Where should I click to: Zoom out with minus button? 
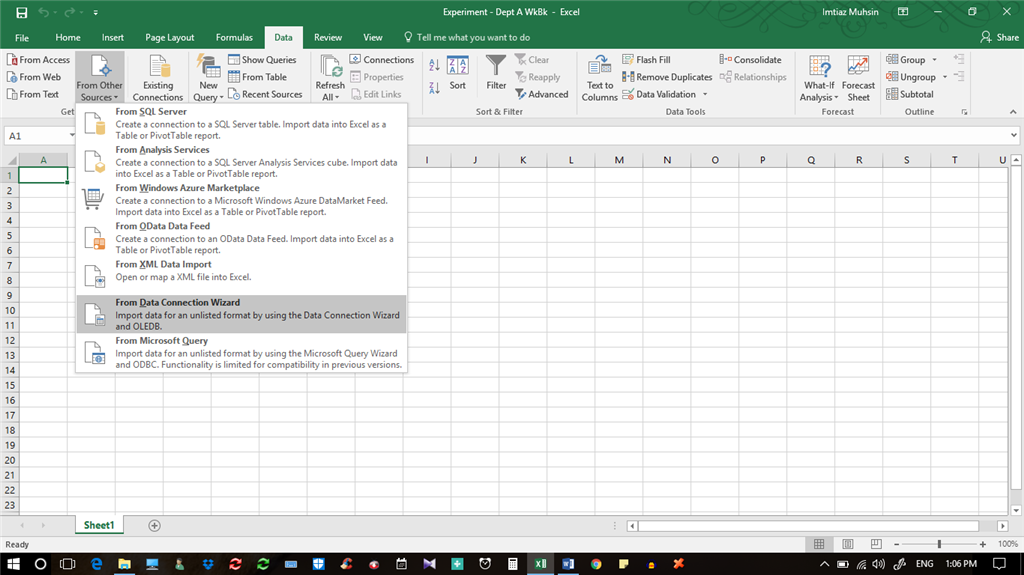[897, 544]
